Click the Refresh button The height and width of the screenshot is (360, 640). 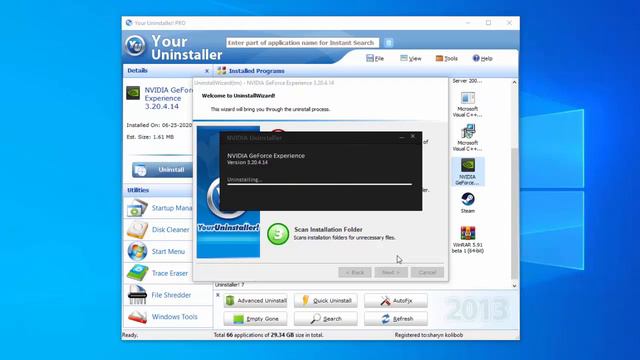point(396,319)
